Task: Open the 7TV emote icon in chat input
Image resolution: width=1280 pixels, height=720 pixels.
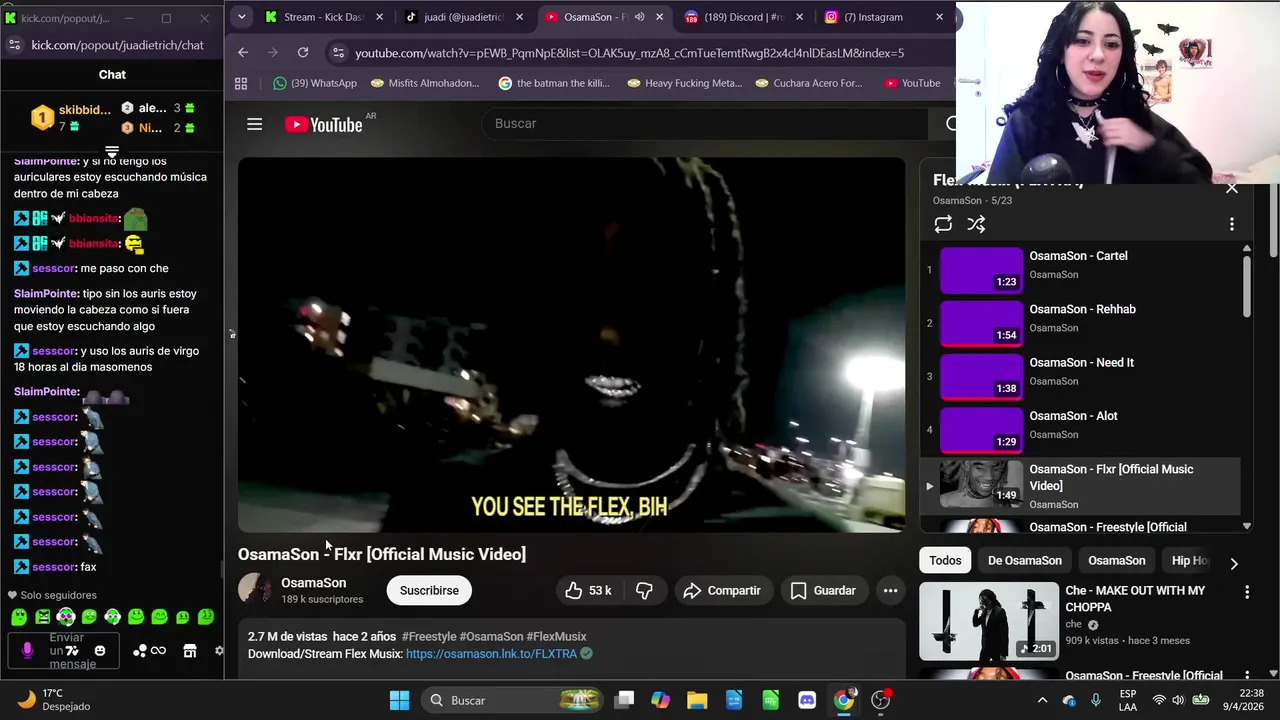Action: click(x=72, y=651)
